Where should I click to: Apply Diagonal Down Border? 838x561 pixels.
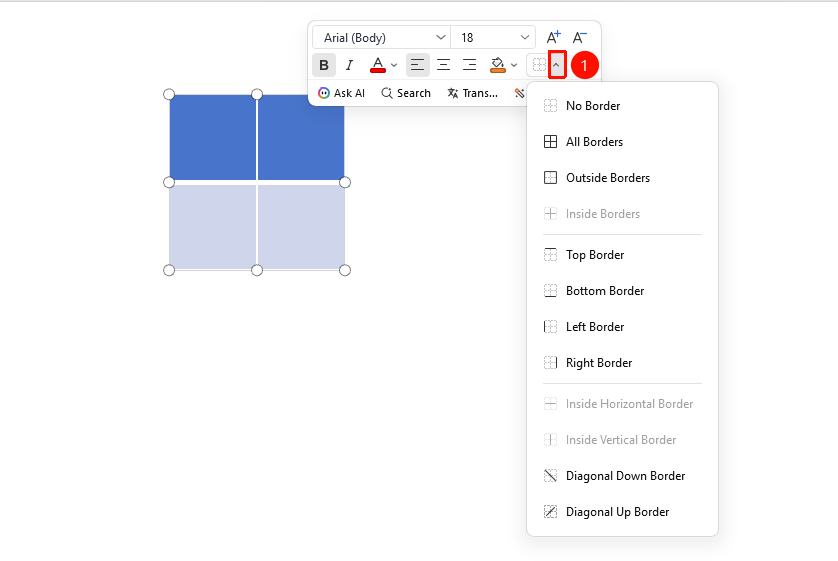point(622,476)
